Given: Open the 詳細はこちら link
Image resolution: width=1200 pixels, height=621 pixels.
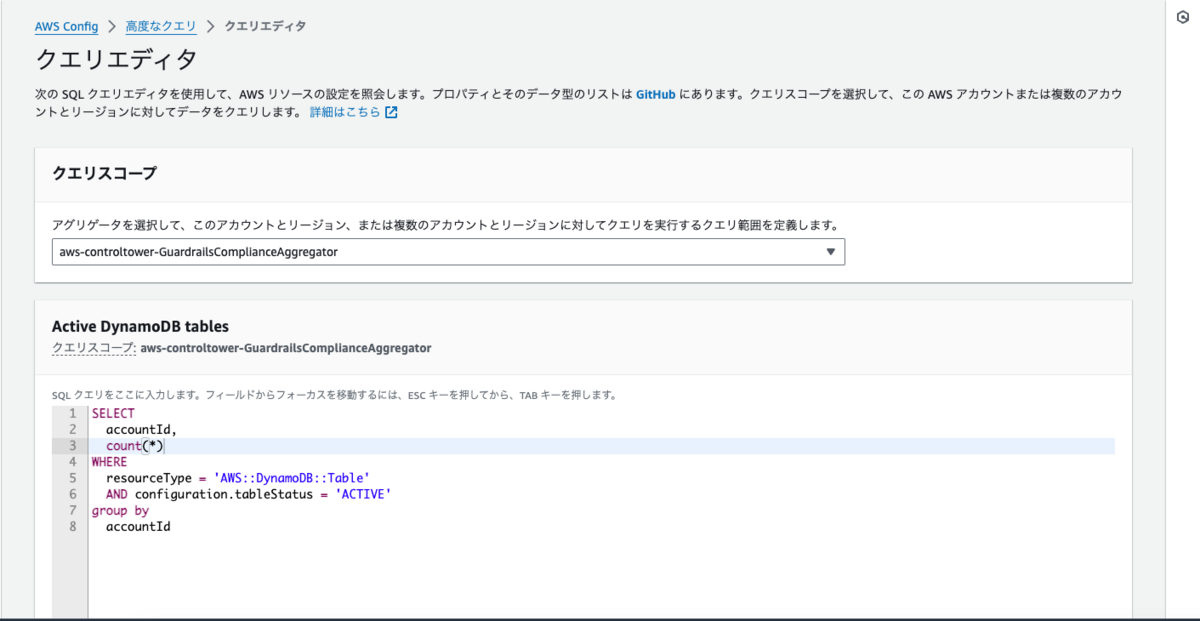Looking at the screenshot, I should pyautogui.click(x=345, y=112).
